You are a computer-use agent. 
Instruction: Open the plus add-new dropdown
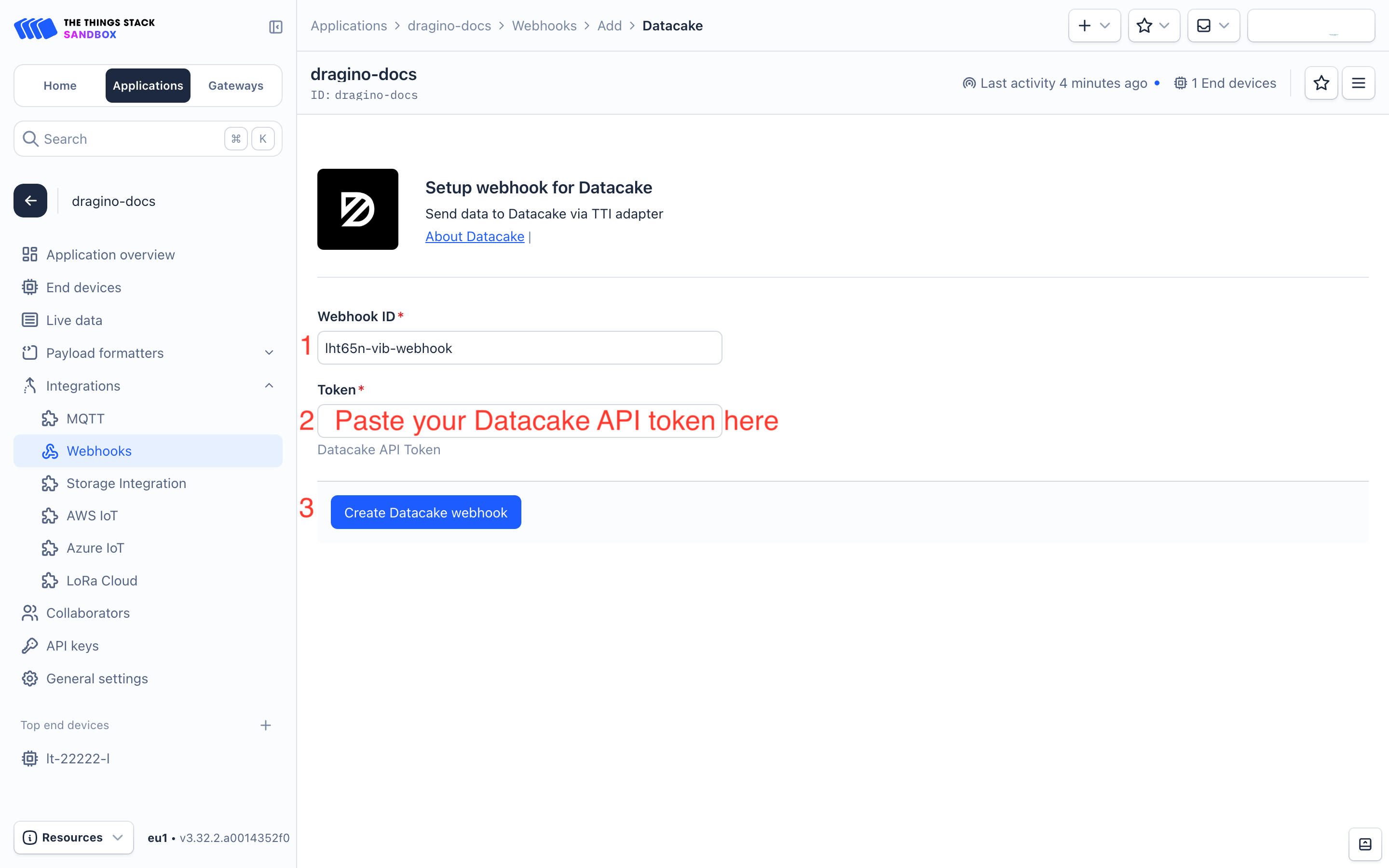(1094, 26)
